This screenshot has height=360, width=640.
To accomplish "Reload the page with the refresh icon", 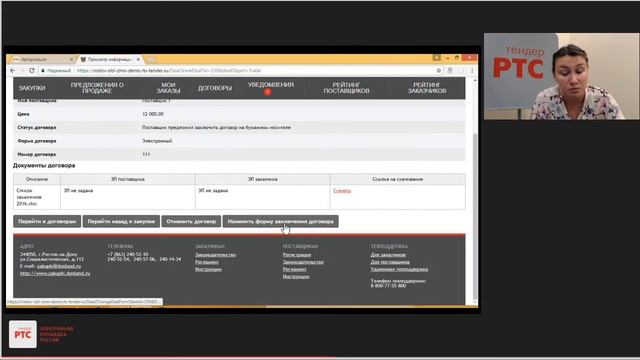I will pyautogui.click(x=31, y=71).
